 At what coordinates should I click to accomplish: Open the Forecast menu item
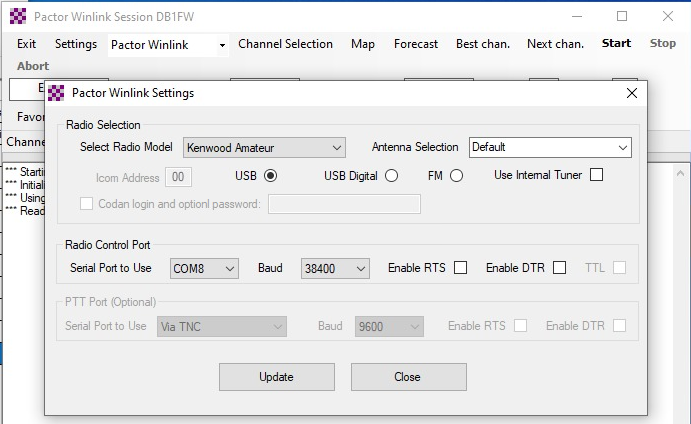[416, 44]
